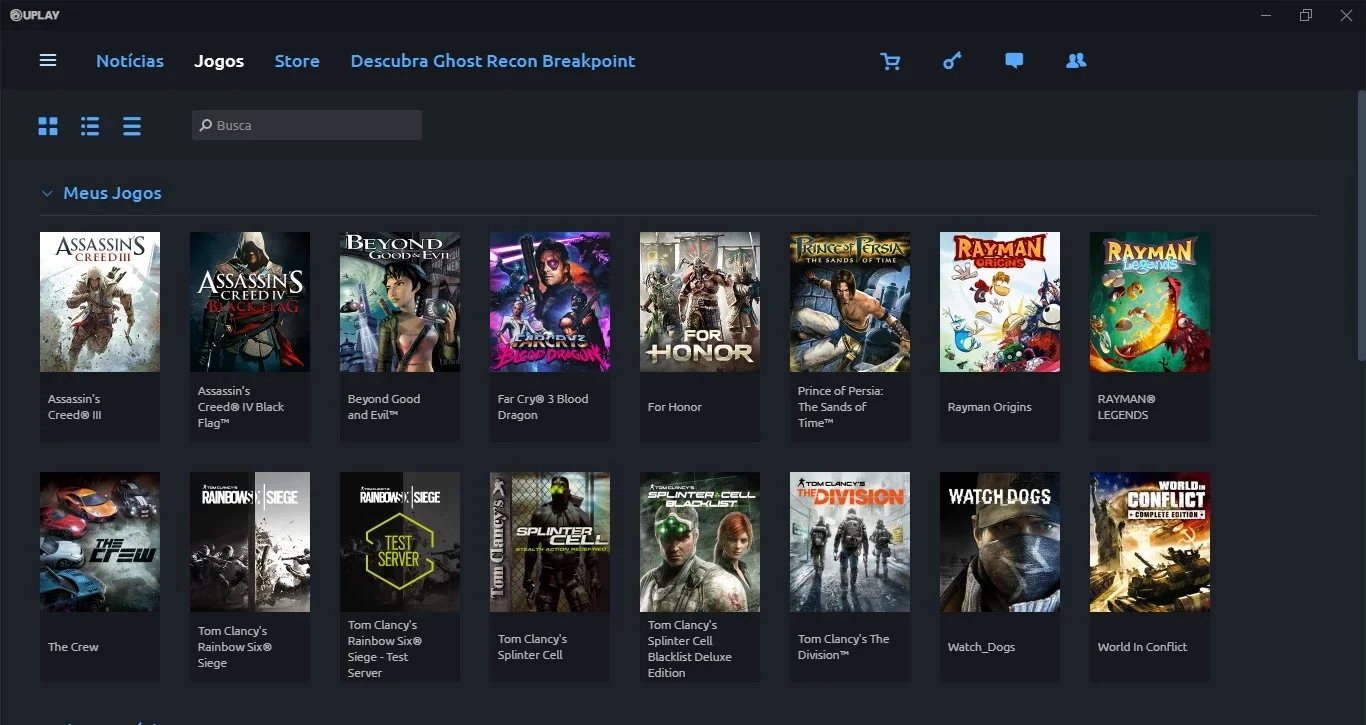Open Splinter Cell Blacklist cover
The width and height of the screenshot is (1366, 725).
[x=700, y=542]
